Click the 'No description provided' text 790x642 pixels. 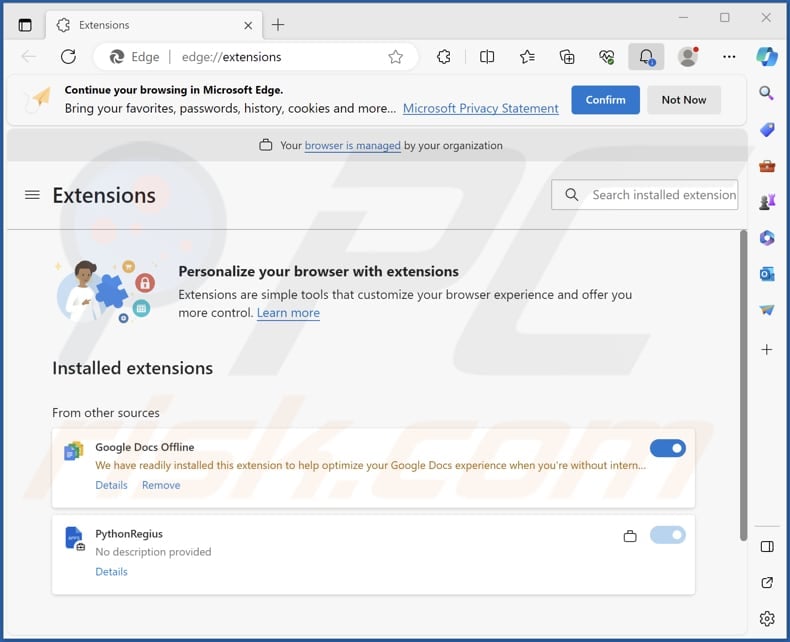tap(153, 552)
